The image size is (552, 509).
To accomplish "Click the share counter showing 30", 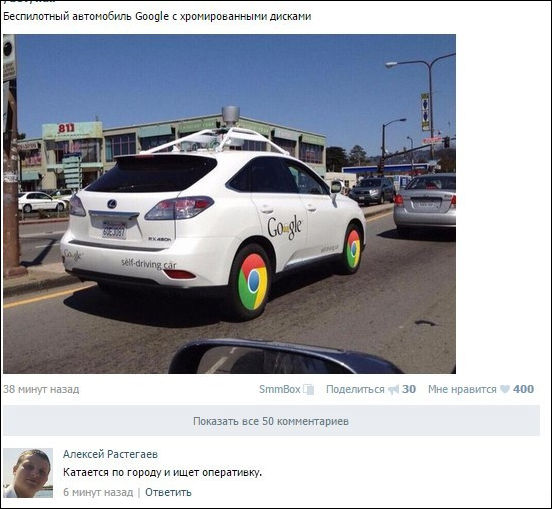I will 409,389.
